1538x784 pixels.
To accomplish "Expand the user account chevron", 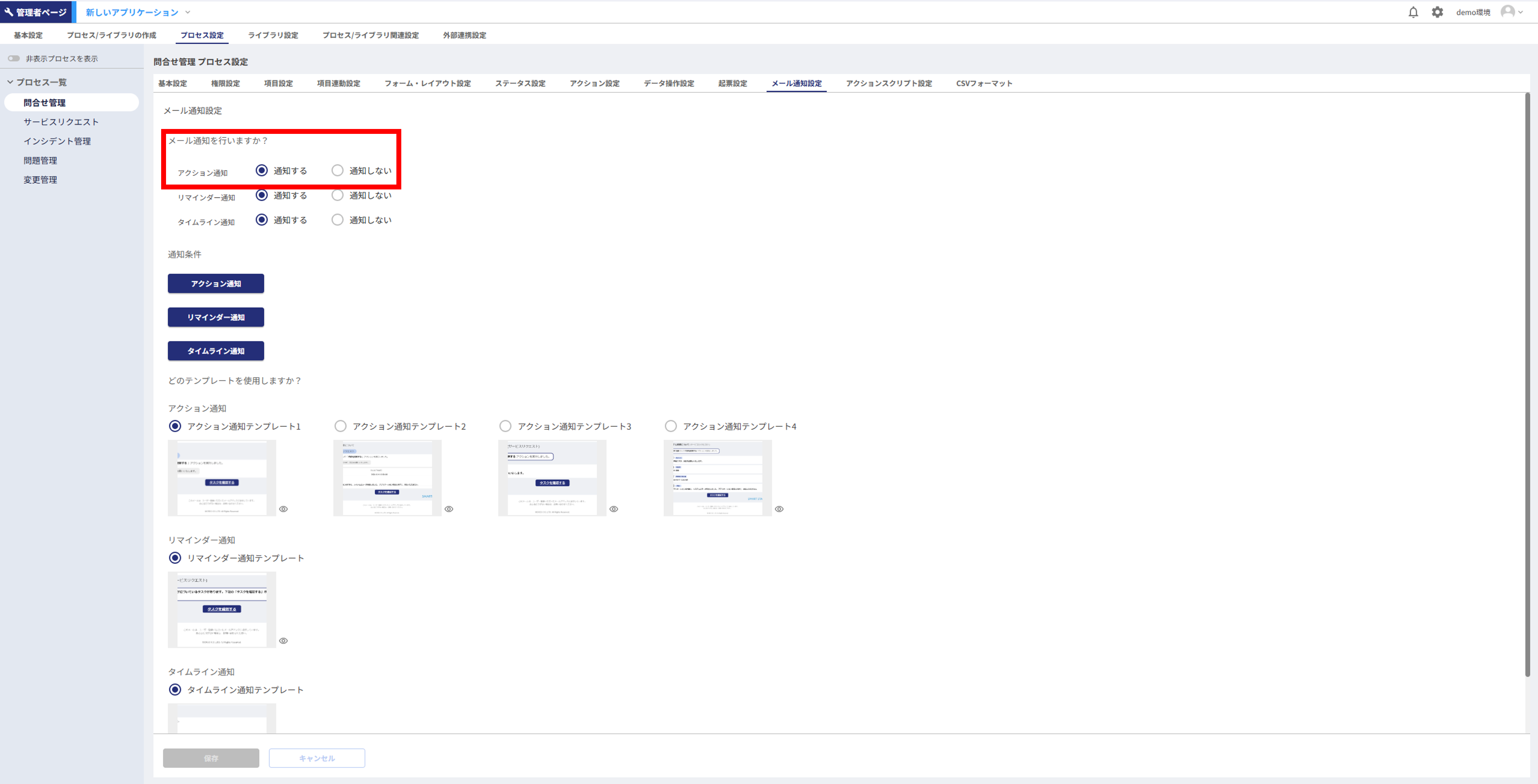I will (1521, 12).
